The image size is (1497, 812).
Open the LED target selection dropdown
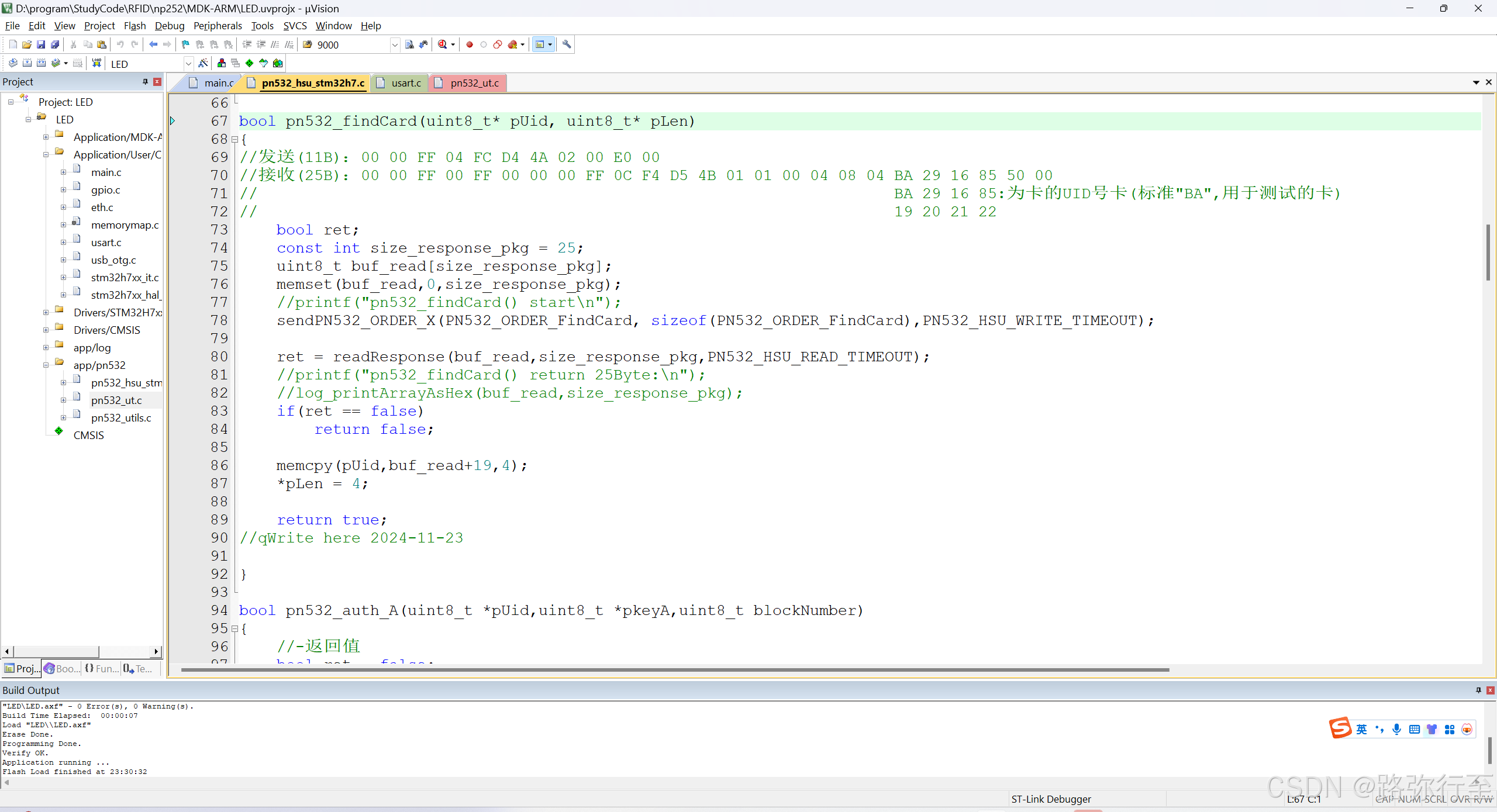[x=188, y=64]
